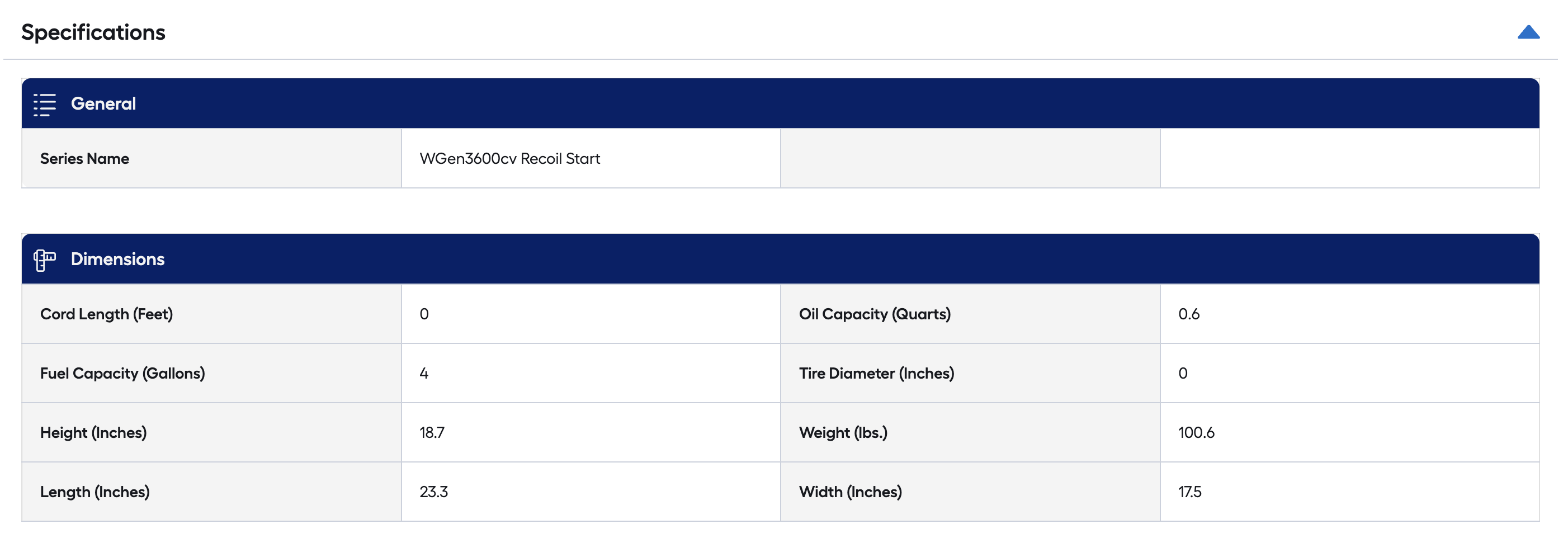Click the Oil Capacity (Quarts) label
Image resolution: width=1568 pixels, height=538 pixels.
(x=874, y=314)
